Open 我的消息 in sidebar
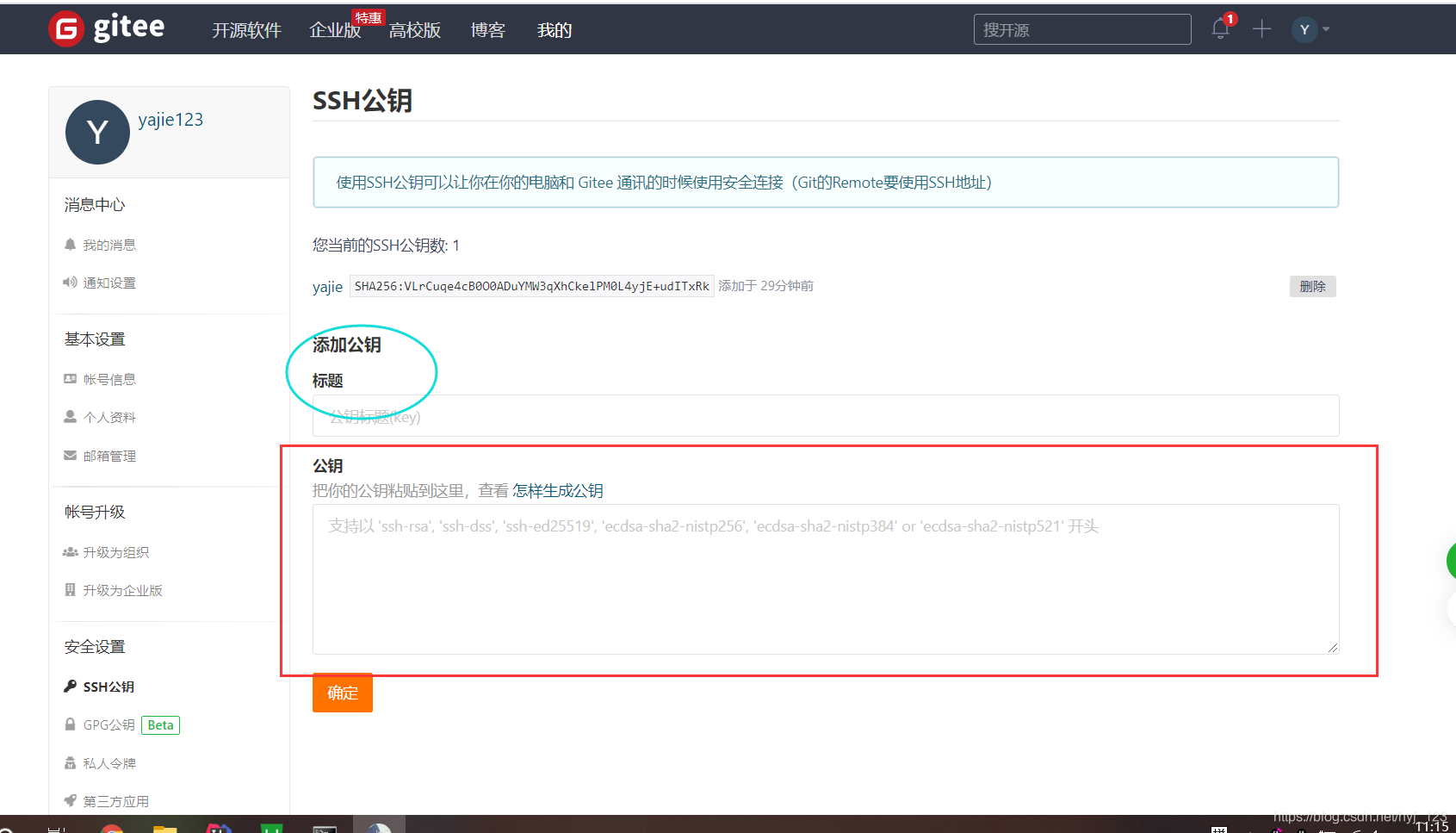The width and height of the screenshot is (1456, 833). point(109,245)
